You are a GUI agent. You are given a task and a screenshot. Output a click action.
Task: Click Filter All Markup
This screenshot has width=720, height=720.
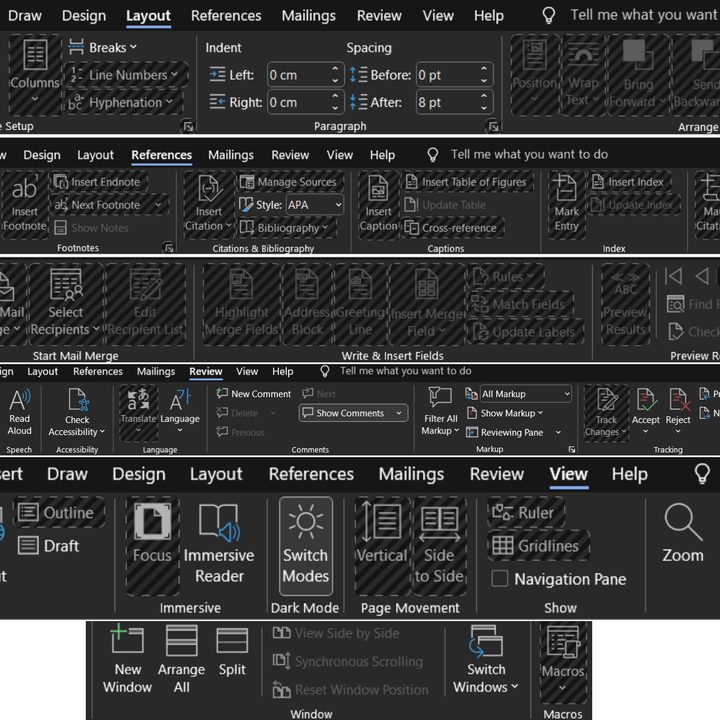click(440, 411)
